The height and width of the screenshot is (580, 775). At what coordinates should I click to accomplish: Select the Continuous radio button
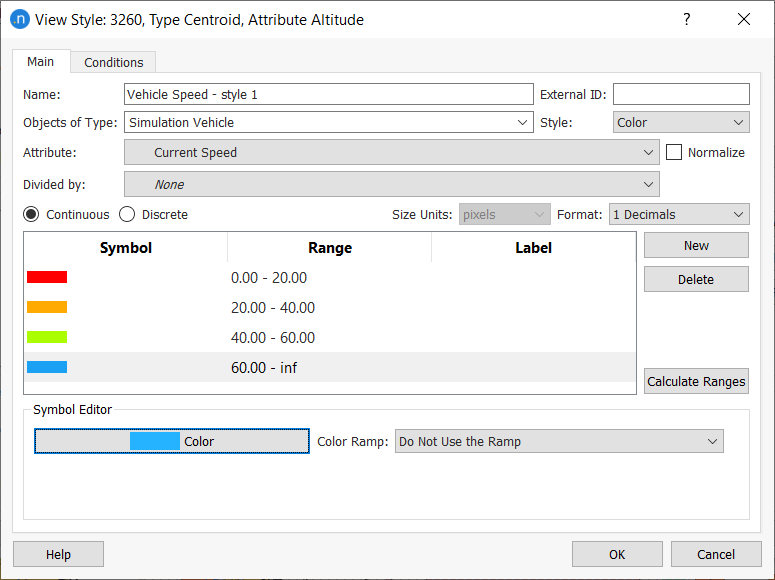coord(32,214)
